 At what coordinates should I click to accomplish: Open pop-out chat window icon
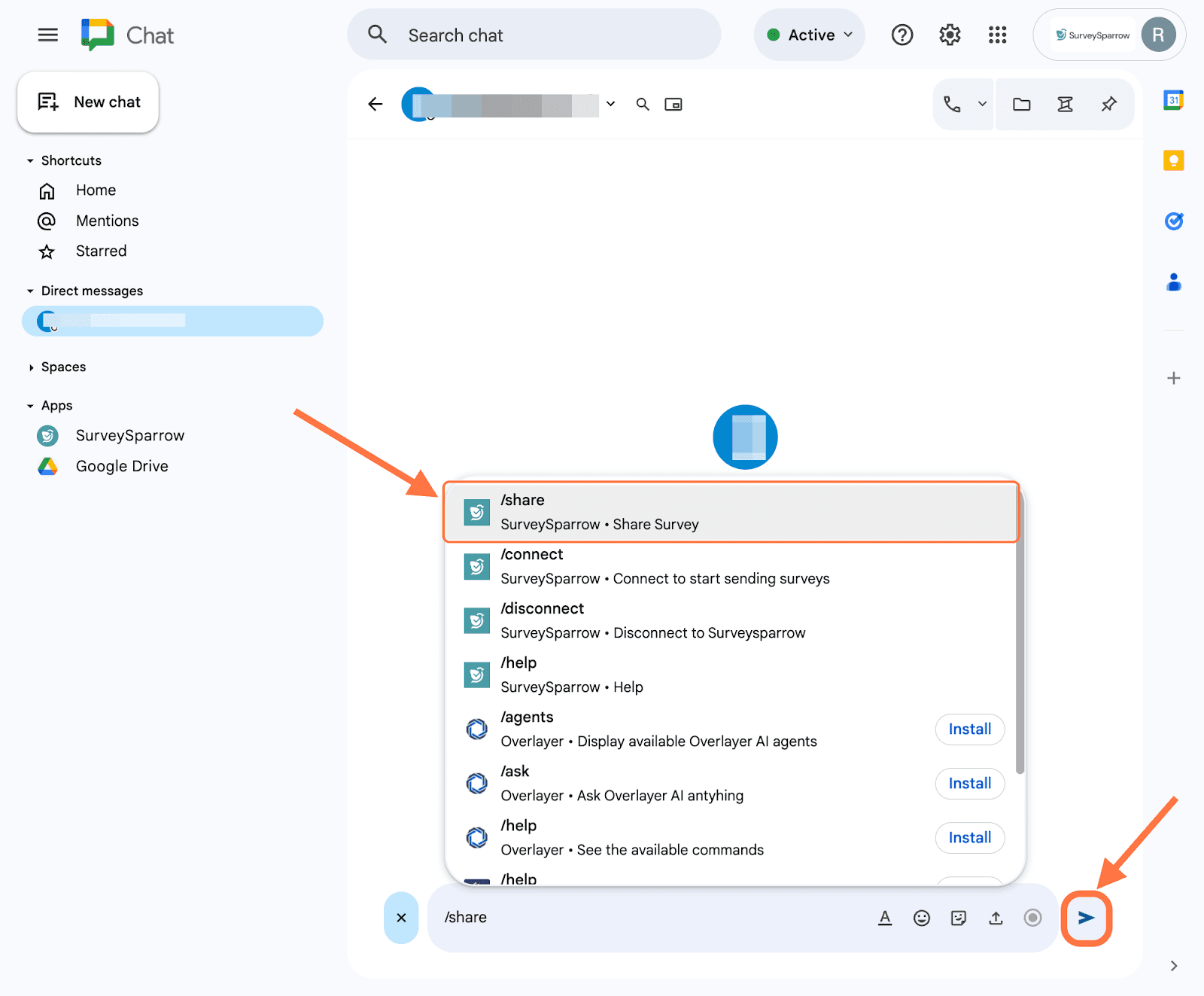pyautogui.click(x=673, y=105)
